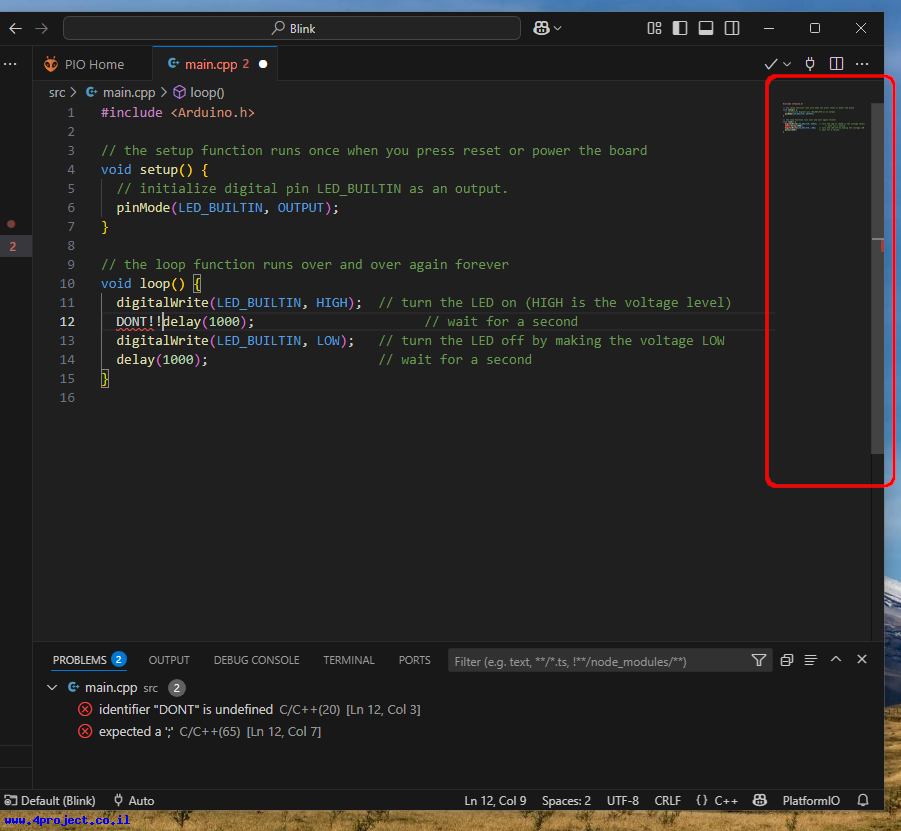Click the code minimap preview

tap(823, 117)
